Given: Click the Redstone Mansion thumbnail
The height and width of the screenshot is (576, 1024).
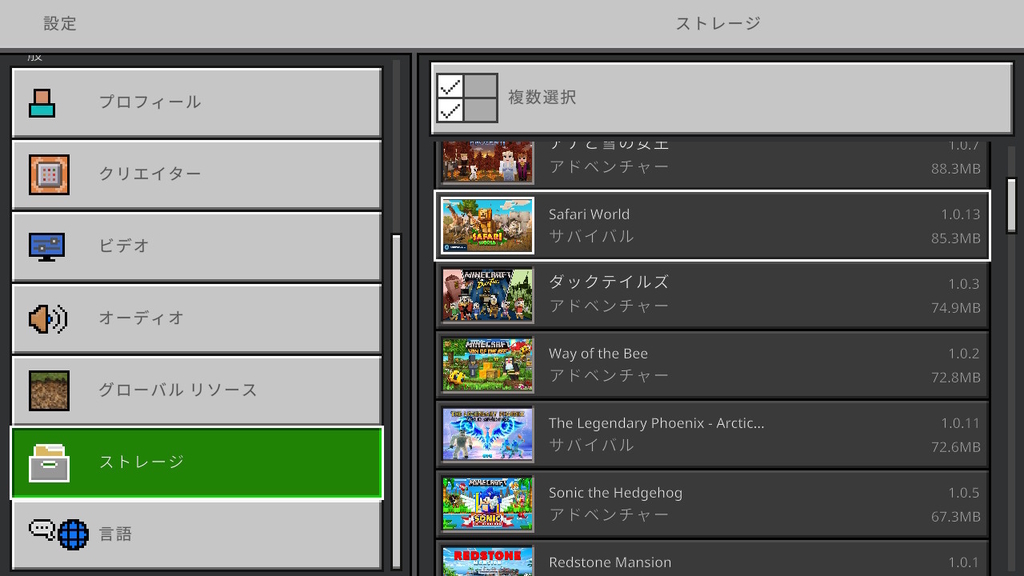Looking at the screenshot, I should pyautogui.click(x=487, y=561).
